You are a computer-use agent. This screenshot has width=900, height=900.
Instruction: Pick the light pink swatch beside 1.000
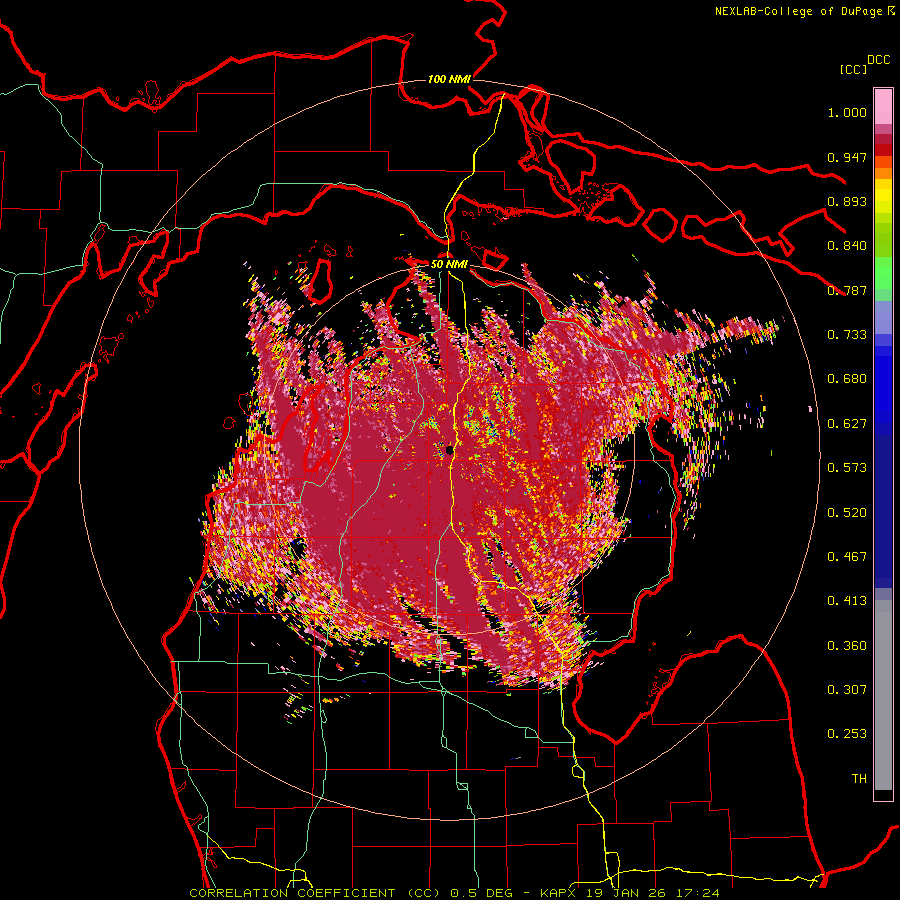883,107
